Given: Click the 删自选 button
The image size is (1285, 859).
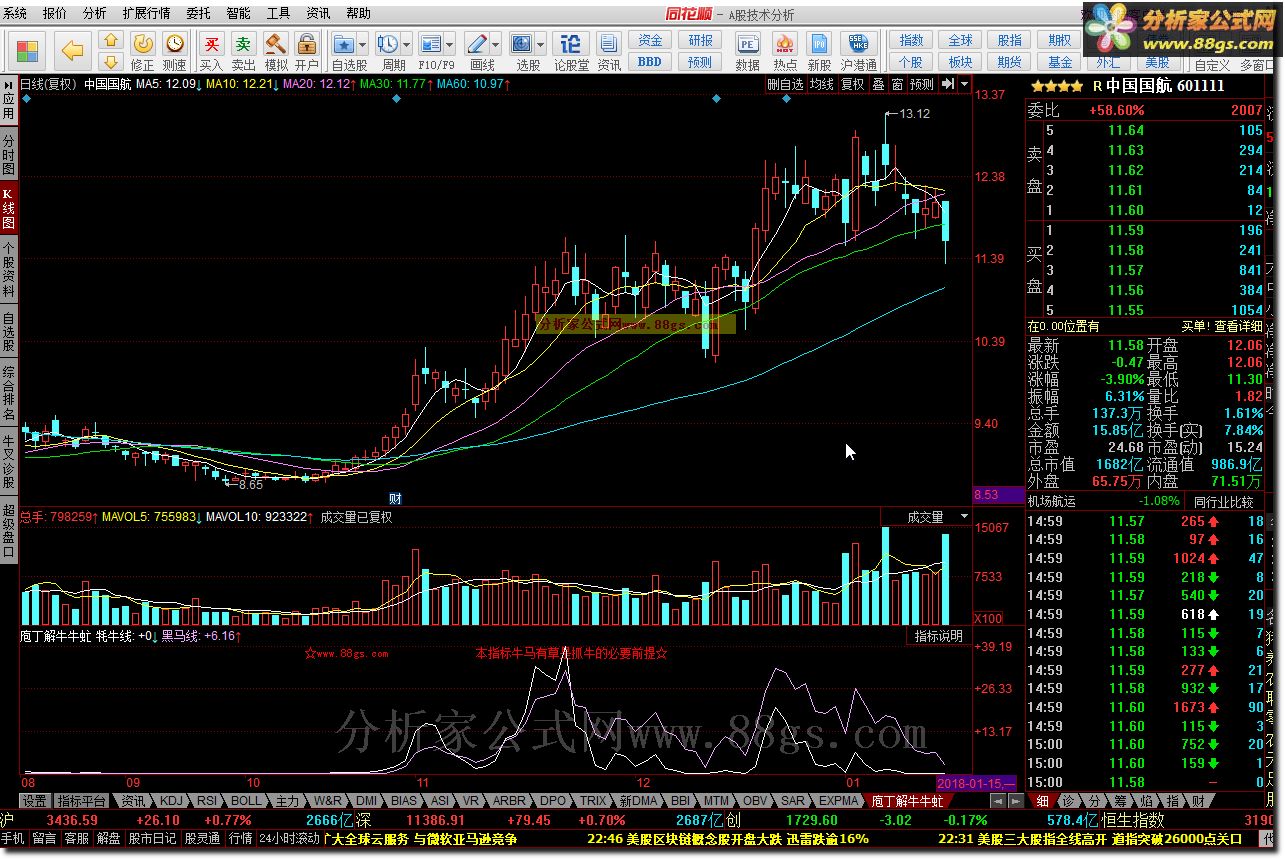Looking at the screenshot, I should pyautogui.click(x=785, y=84).
